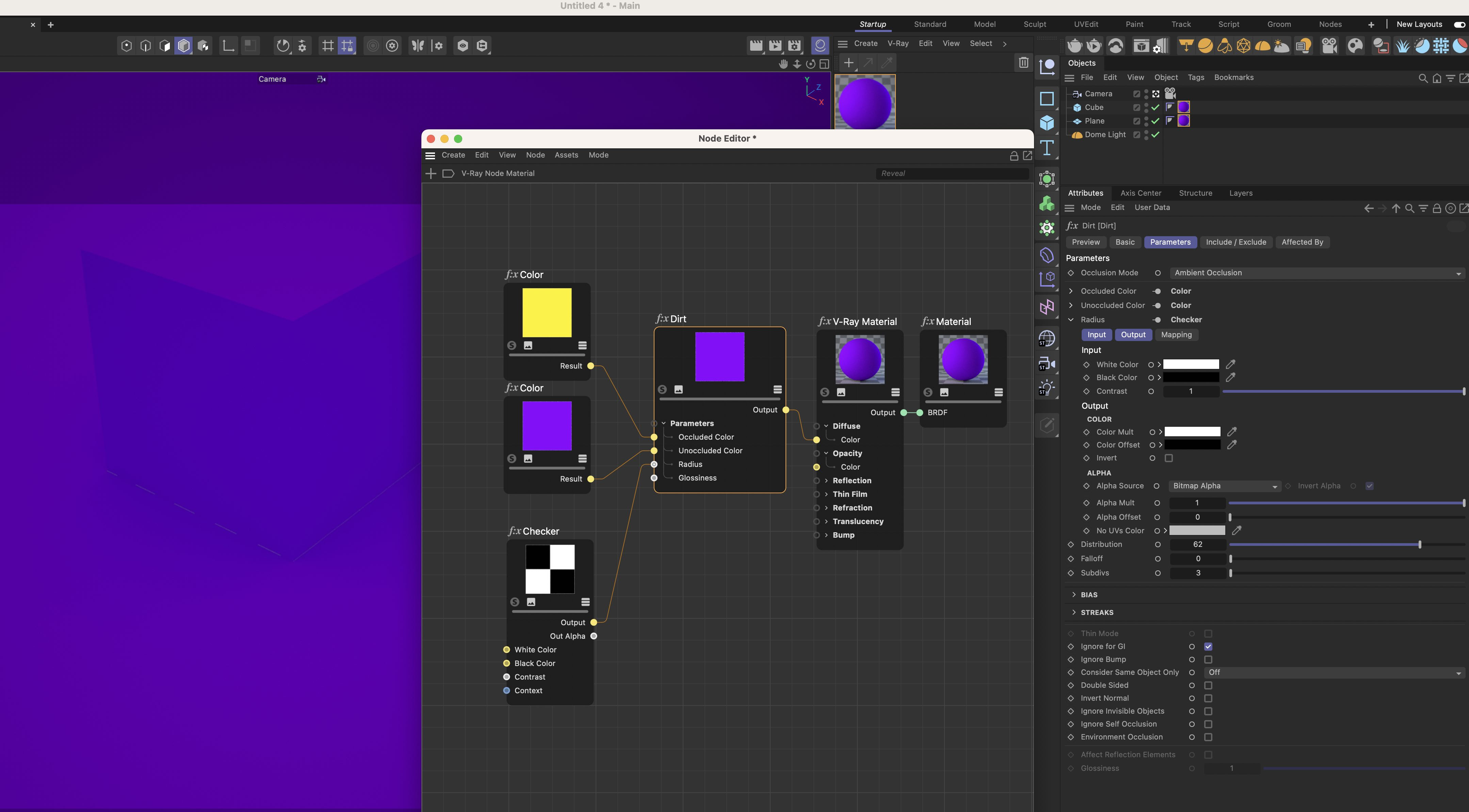Image resolution: width=1469 pixels, height=812 pixels.
Task: Open the Alpha Source Bitmap Alpha dropdown
Action: point(1224,486)
